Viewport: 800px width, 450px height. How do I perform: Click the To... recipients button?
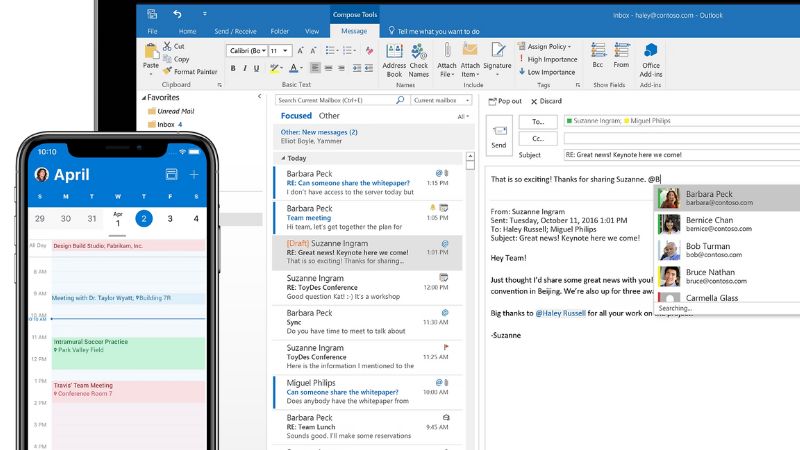pyautogui.click(x=538, y=121)
